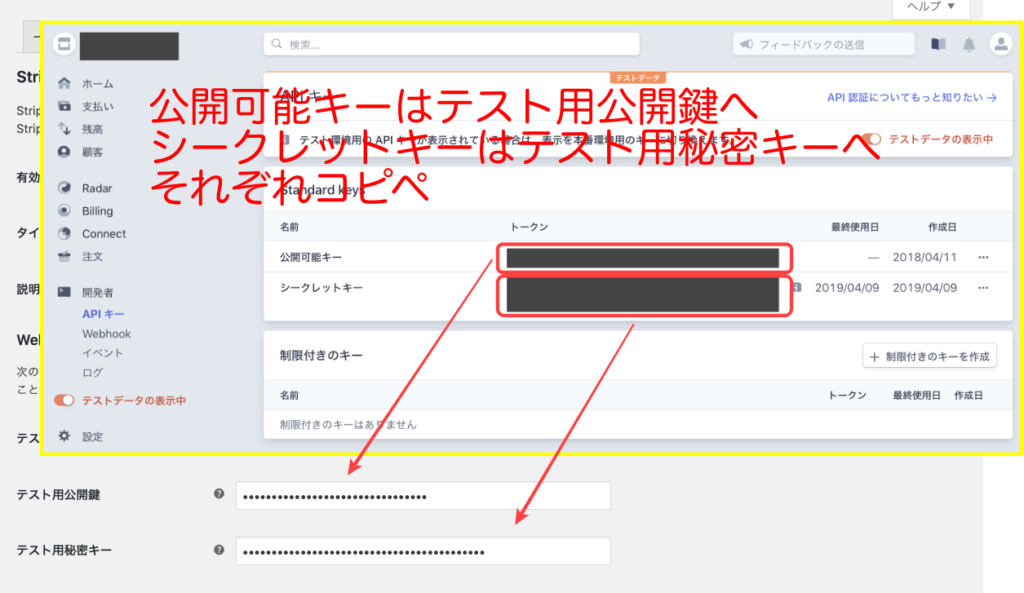
Task: Open more options for 公開可能キー row
Action: pyautogui.click(x=983, y=257)
